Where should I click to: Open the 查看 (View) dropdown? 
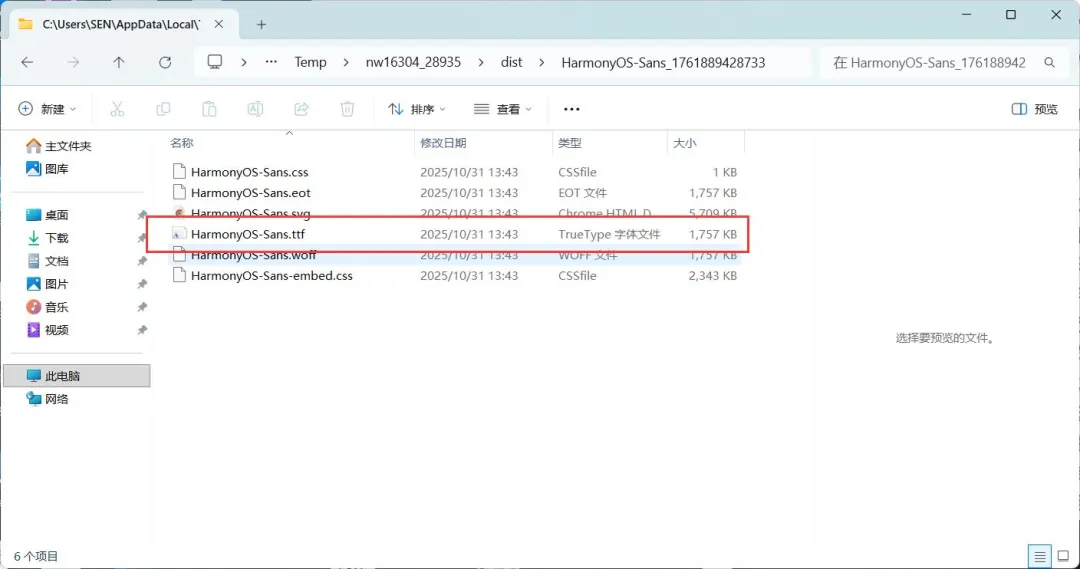[502, 109]
